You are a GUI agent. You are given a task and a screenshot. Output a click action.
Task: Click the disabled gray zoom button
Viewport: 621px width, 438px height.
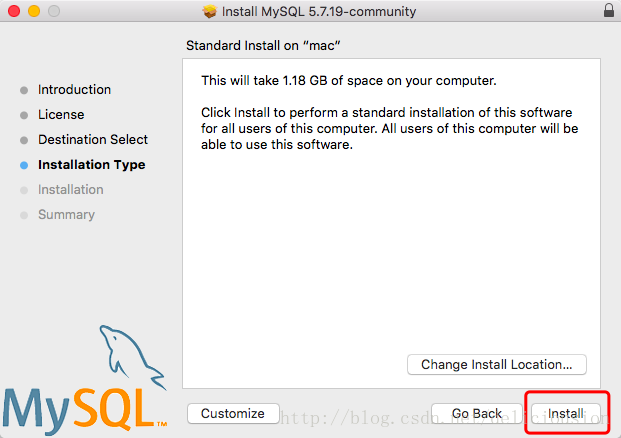pyautogui.click(x=52, y=11)
